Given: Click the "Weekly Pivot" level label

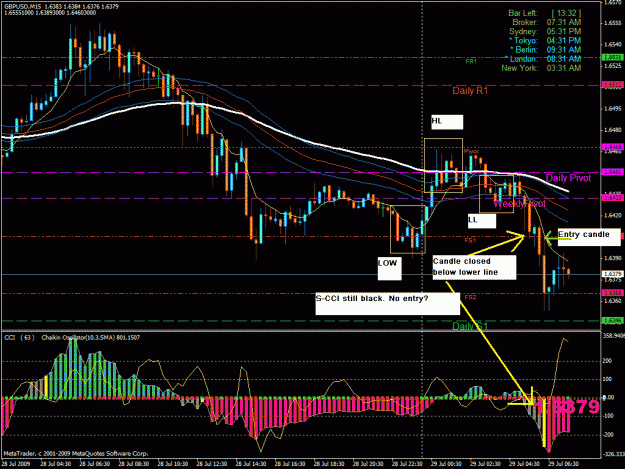Looking at the screenshot, I should [519, 204].
